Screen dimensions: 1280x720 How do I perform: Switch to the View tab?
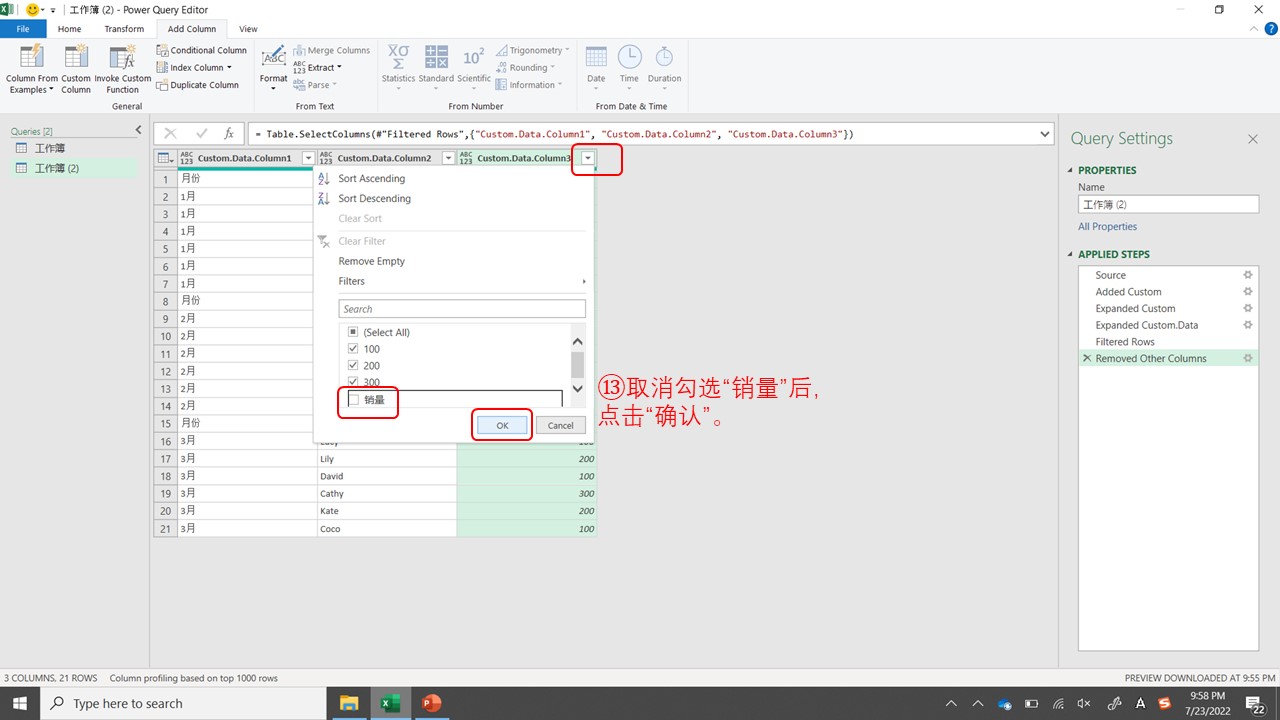pyautogui.click(x=248, y=29)
